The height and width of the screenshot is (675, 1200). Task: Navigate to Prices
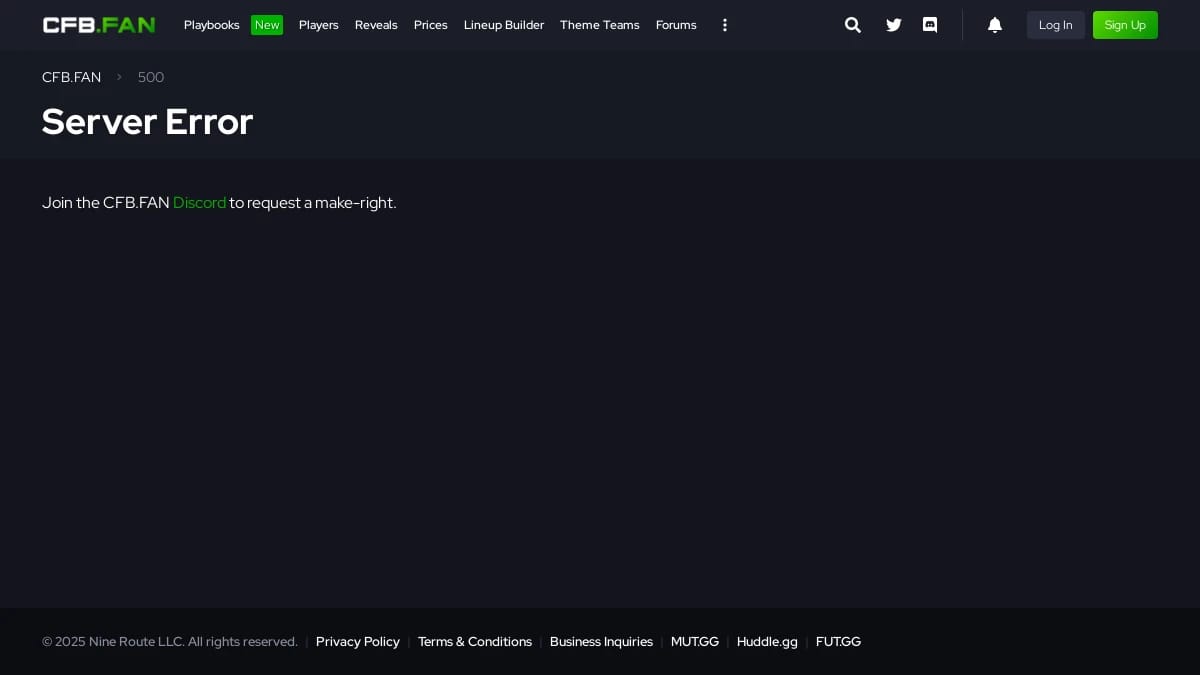click(x=430, y=25)
